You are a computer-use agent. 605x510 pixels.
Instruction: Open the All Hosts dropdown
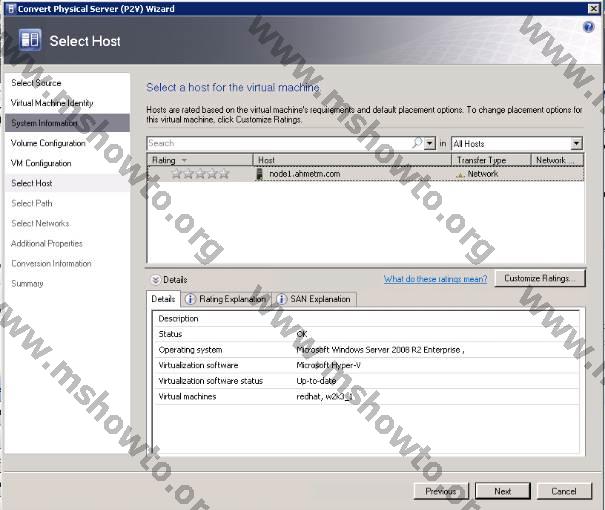[x=516, y=144]
